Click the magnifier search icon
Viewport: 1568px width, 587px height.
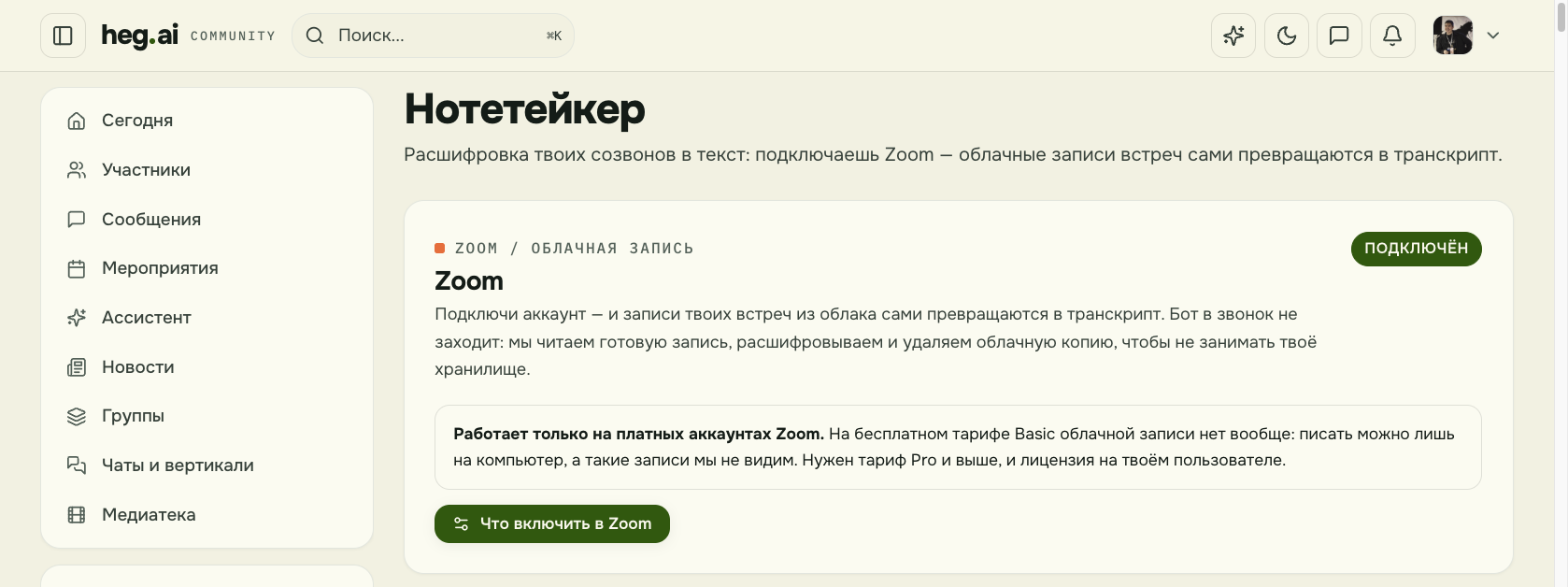click(x=315, y=36)
